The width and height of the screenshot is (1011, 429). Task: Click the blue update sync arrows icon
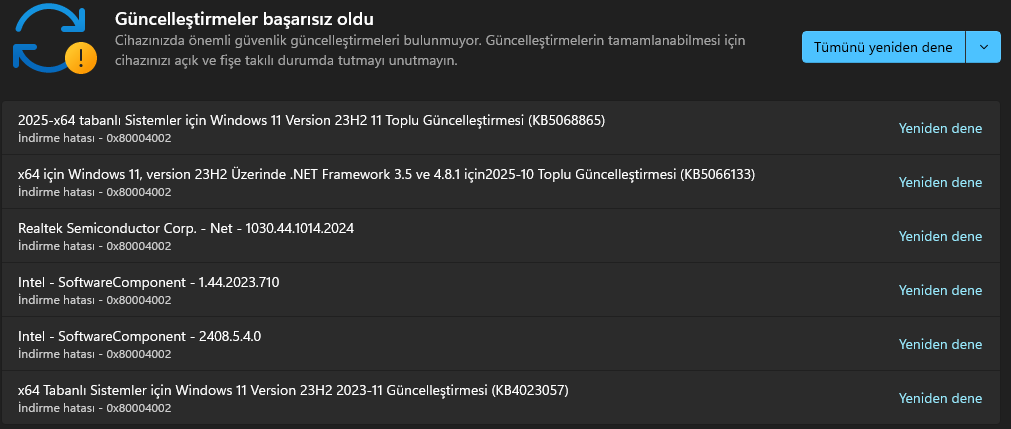tap(50, 40)
